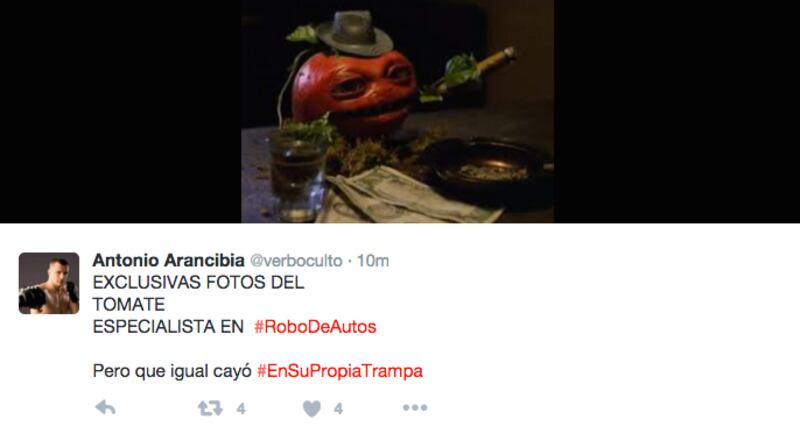
Task: Like the tweet with the heart icon
Action: [312, 408]
